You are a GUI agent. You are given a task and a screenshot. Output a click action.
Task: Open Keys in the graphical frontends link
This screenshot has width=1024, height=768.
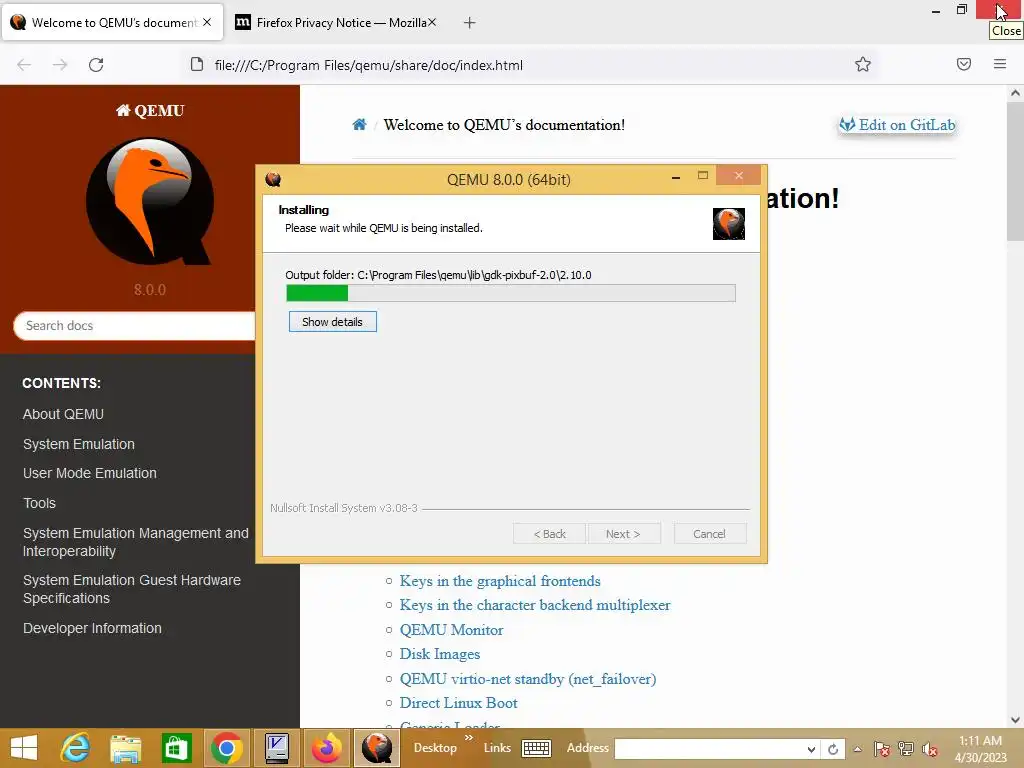coord(500,581)
